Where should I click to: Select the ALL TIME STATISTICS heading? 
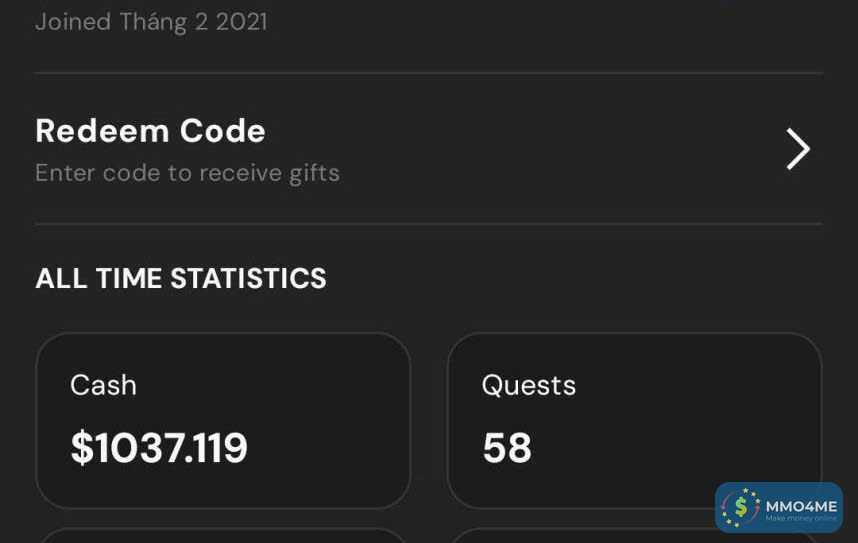click(x=181, y=279)
